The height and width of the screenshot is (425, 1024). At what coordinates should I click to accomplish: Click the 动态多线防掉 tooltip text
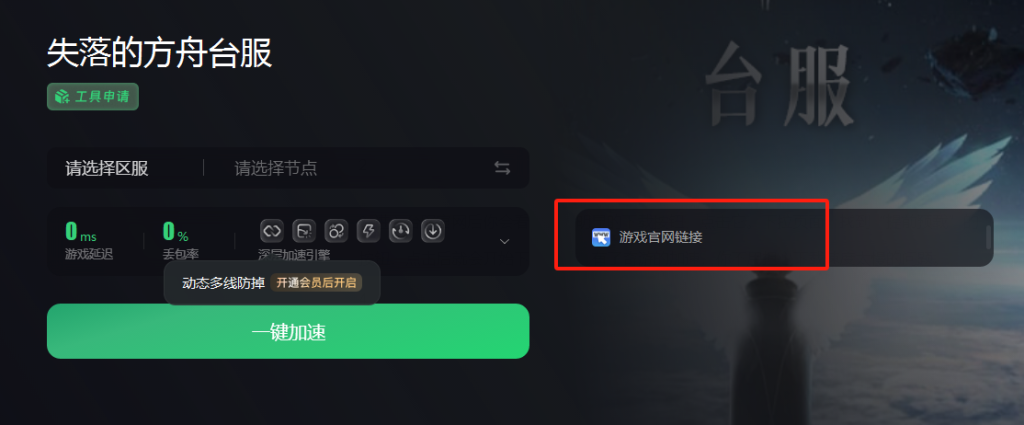223,283
